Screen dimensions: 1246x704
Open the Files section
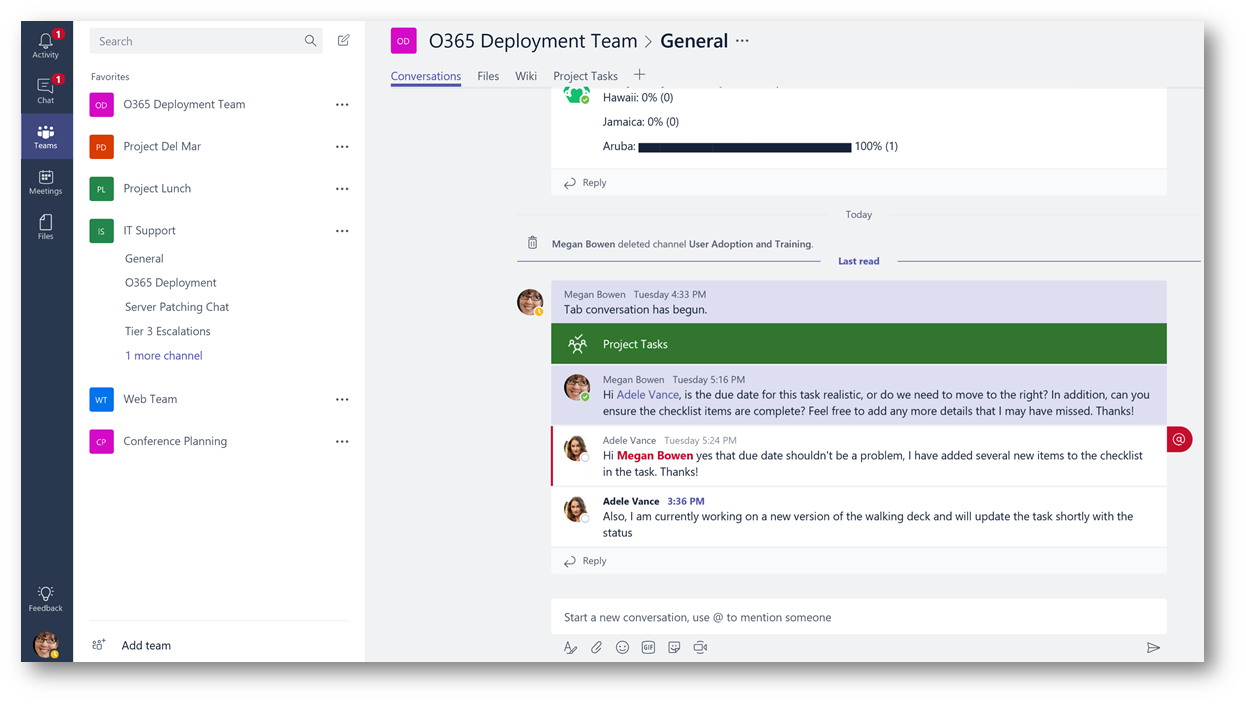[46, 225]
